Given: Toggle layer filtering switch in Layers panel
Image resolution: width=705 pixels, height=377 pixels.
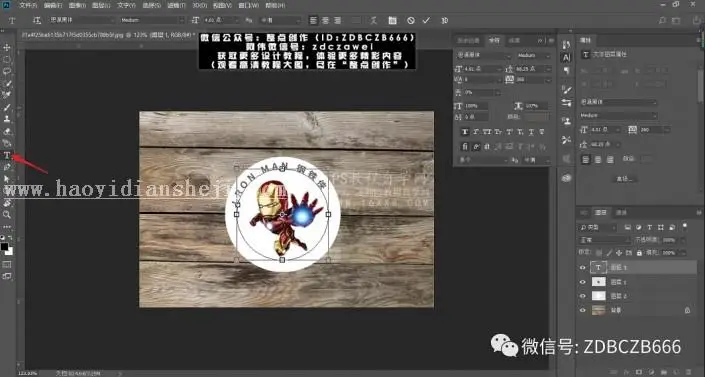Looking at the screenshot, I should 684,226.
